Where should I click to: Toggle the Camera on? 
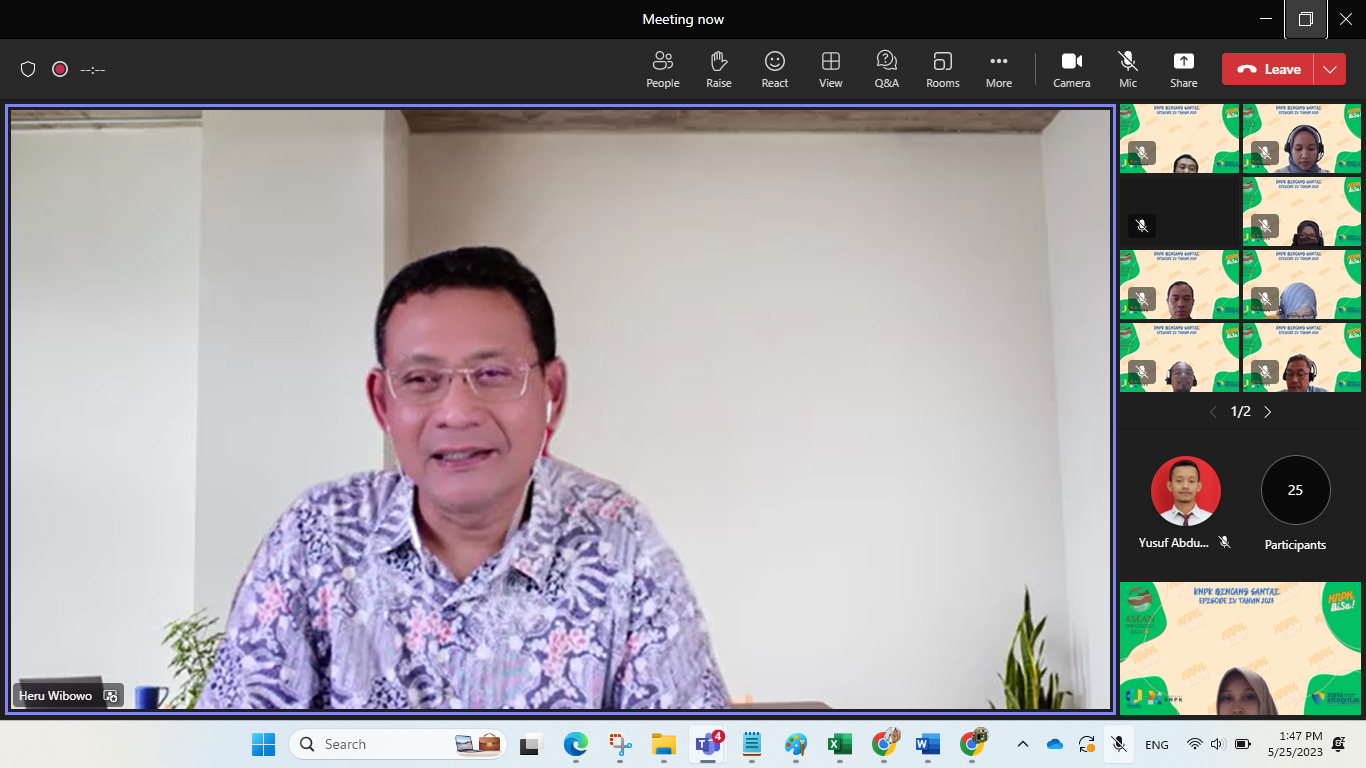coord(1071,69)
